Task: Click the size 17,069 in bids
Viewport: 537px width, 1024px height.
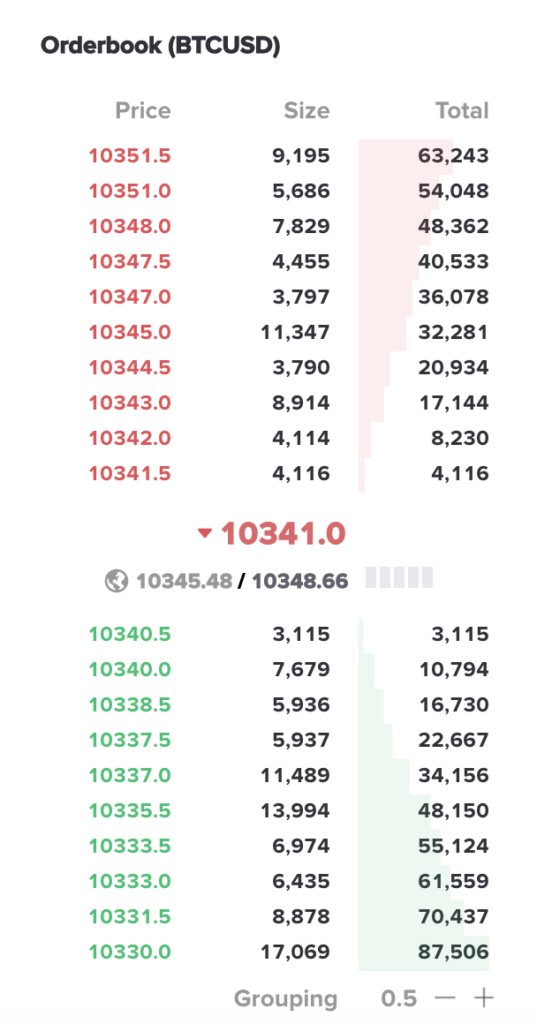Action: 295,952
